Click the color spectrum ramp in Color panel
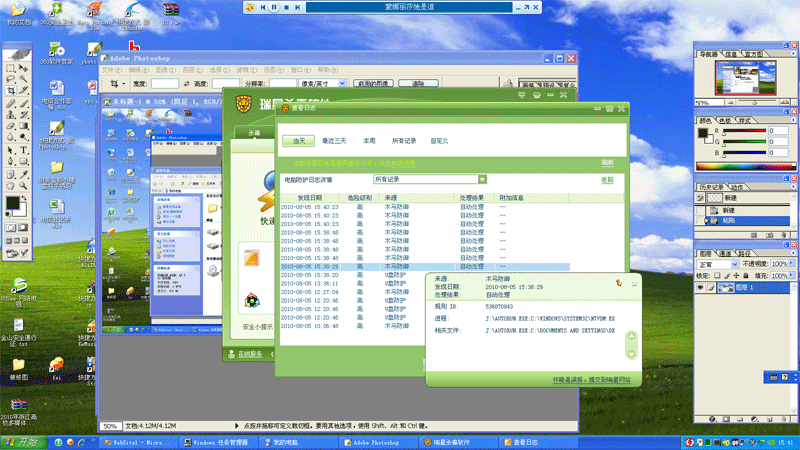This screenshot has width=800, height=450. coord(745,166)
